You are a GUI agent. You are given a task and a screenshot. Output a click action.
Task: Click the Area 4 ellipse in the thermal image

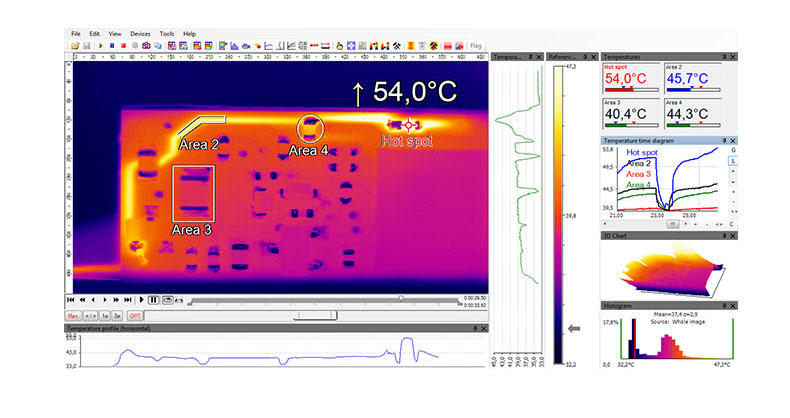tap(310, 128)
